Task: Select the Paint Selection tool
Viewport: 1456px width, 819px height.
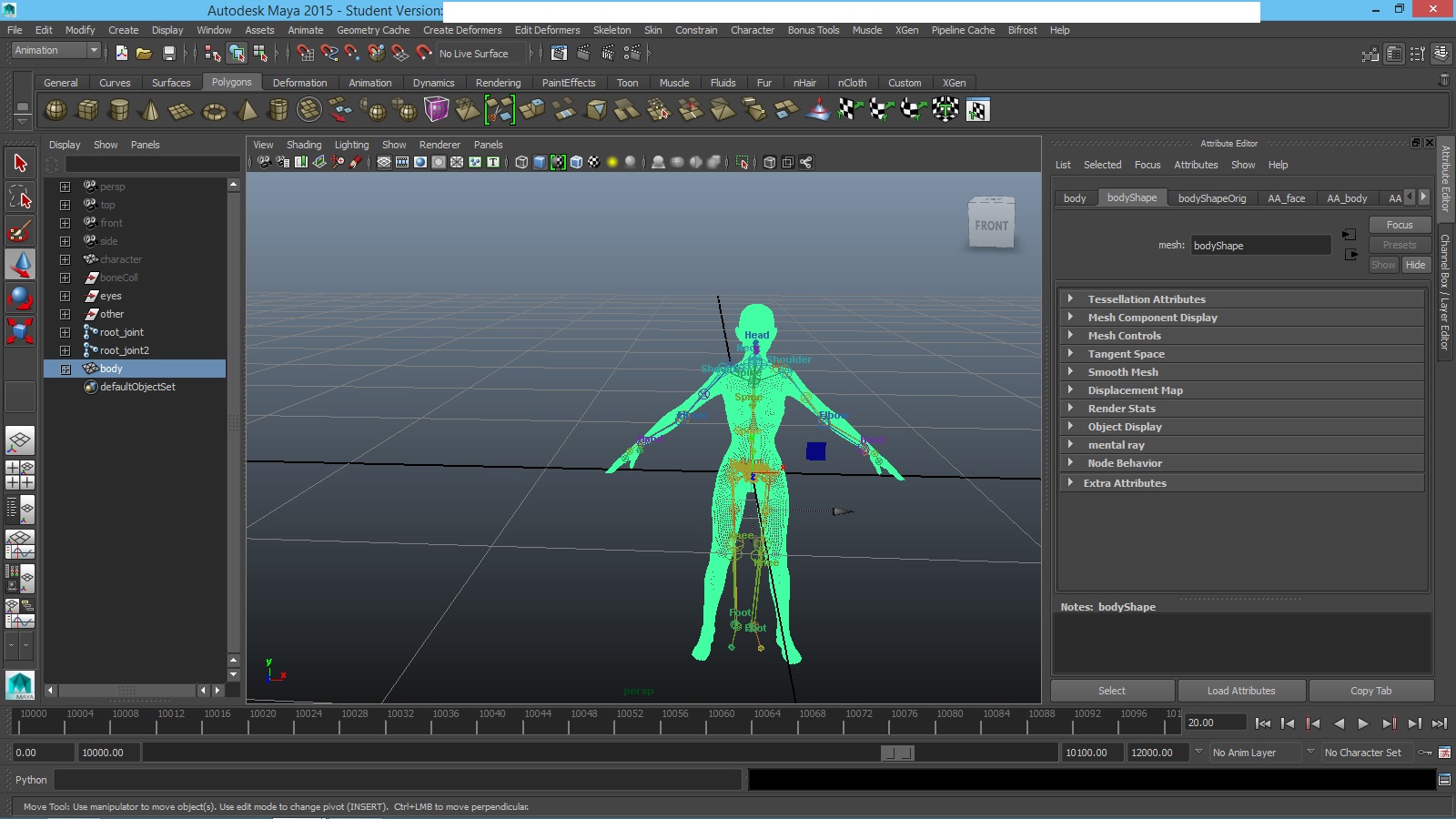Action: pos(20,231)
